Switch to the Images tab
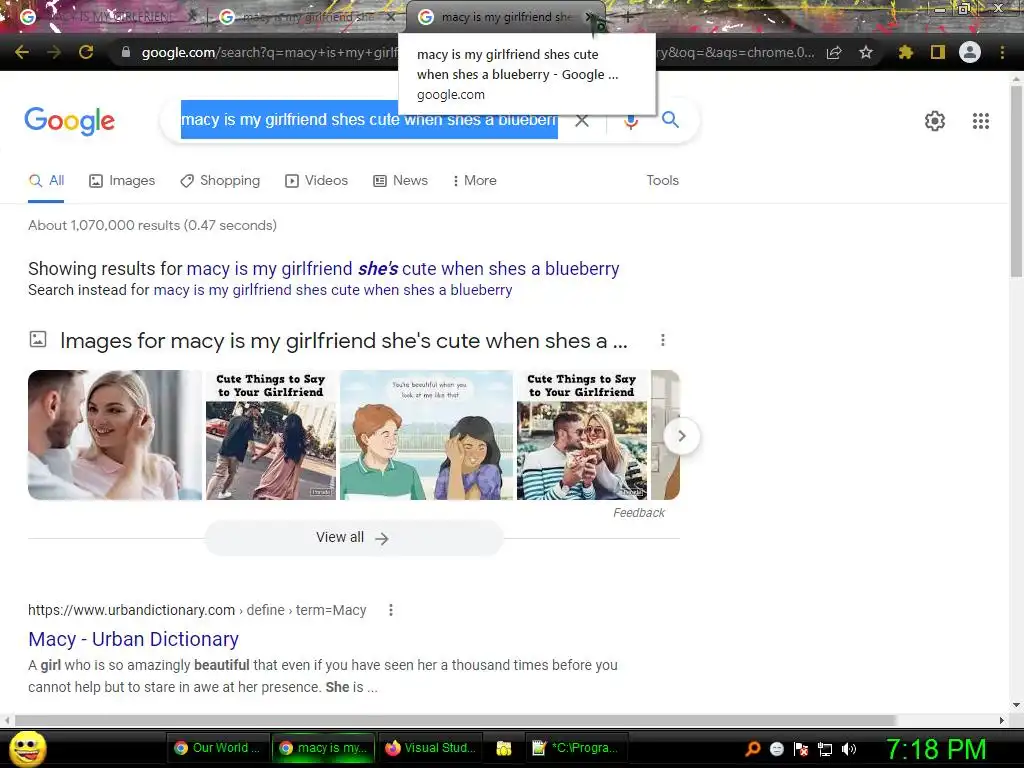The width and height of the screenshot is (1024, 768). 122,181
